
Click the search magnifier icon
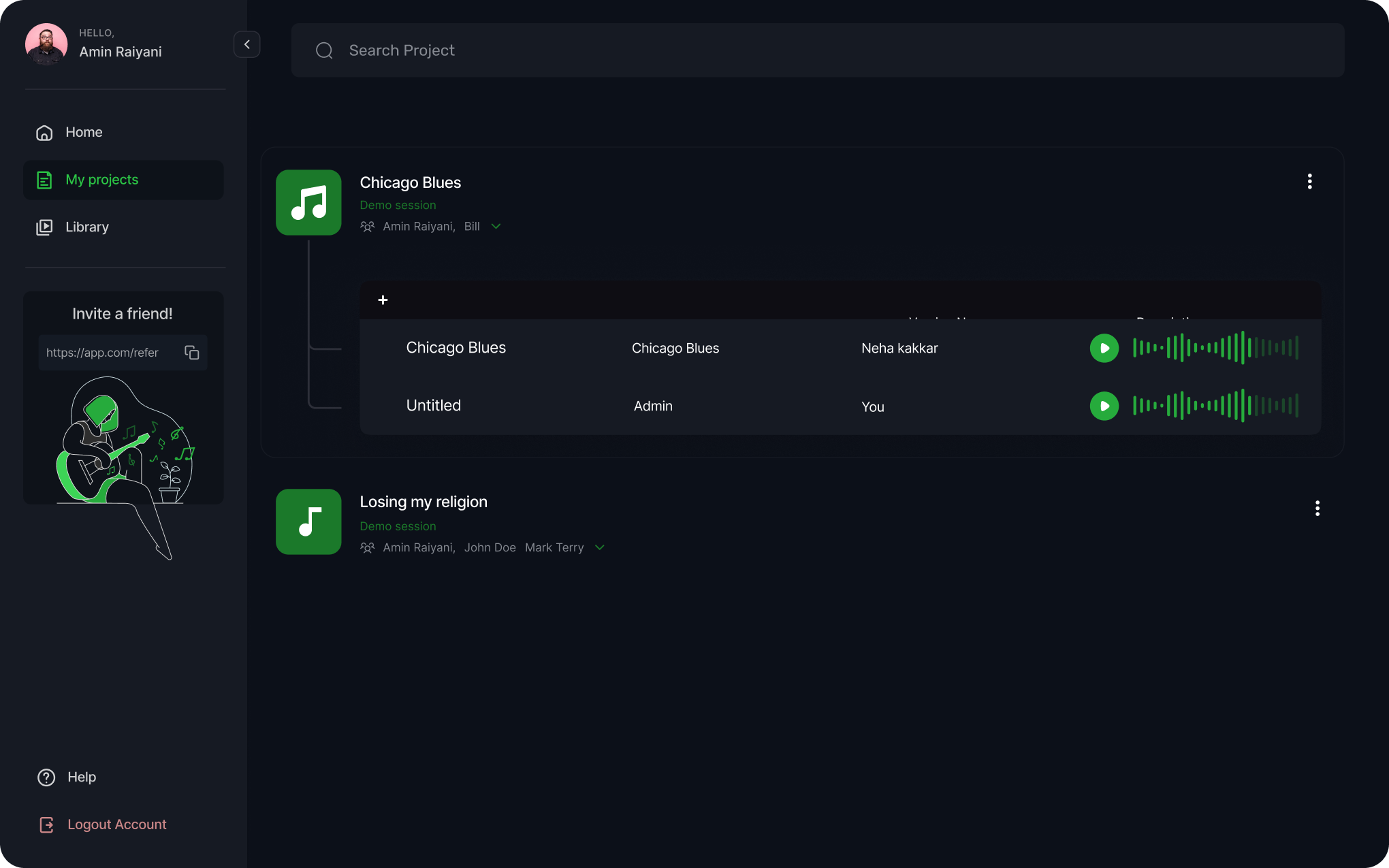coord(324,50)
